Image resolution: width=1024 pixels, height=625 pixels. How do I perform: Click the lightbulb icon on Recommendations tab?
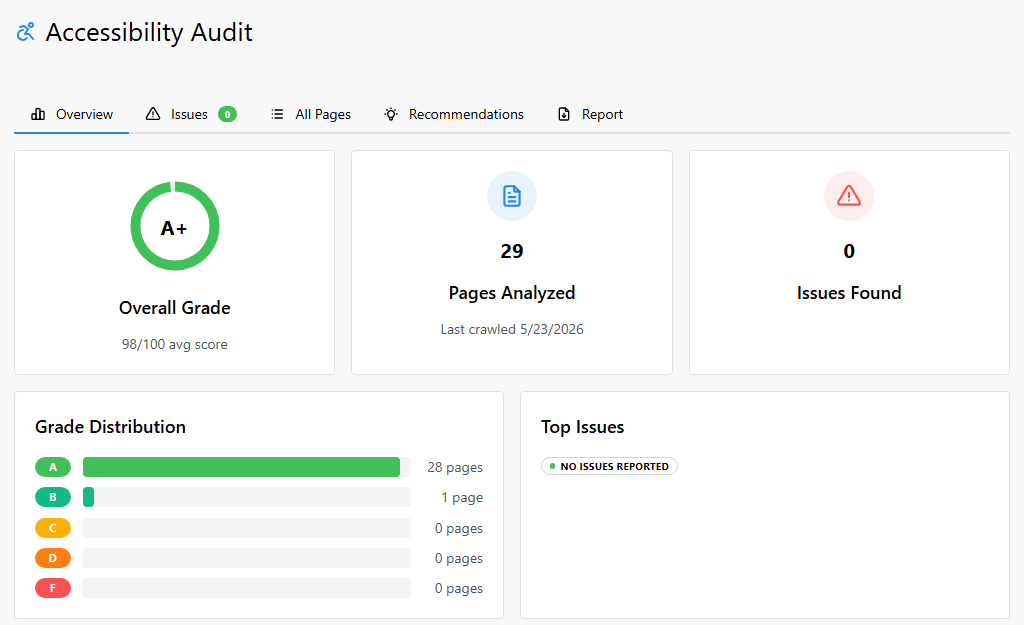point(391,114)
